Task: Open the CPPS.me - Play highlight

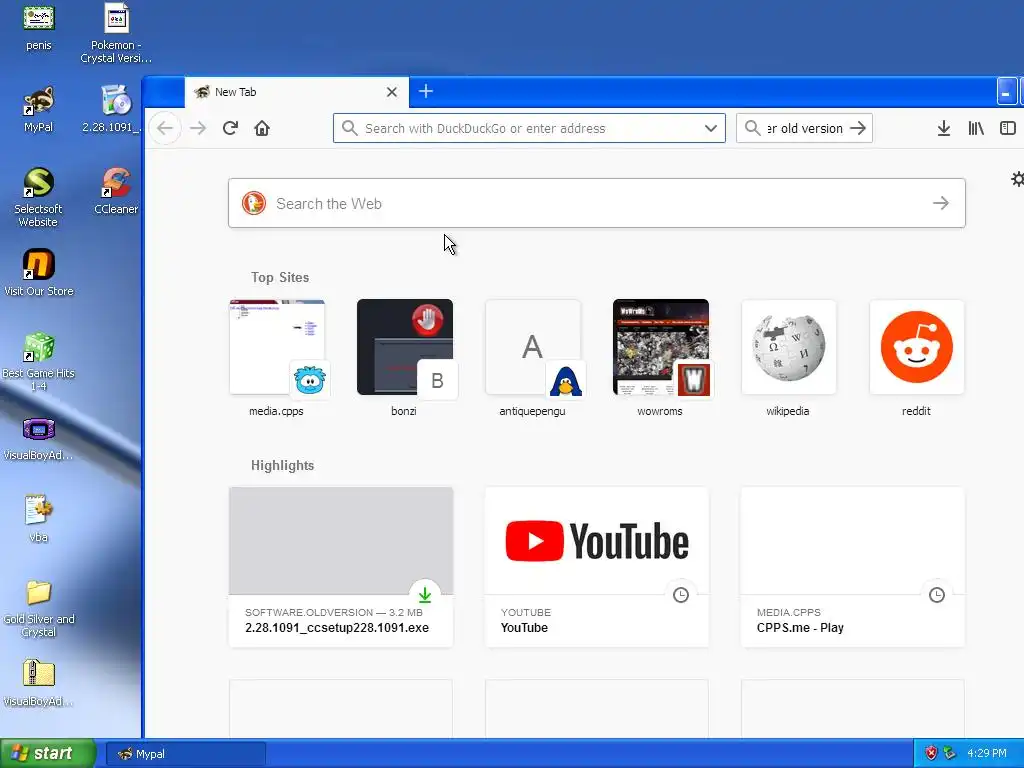Action: coord(853,567)
